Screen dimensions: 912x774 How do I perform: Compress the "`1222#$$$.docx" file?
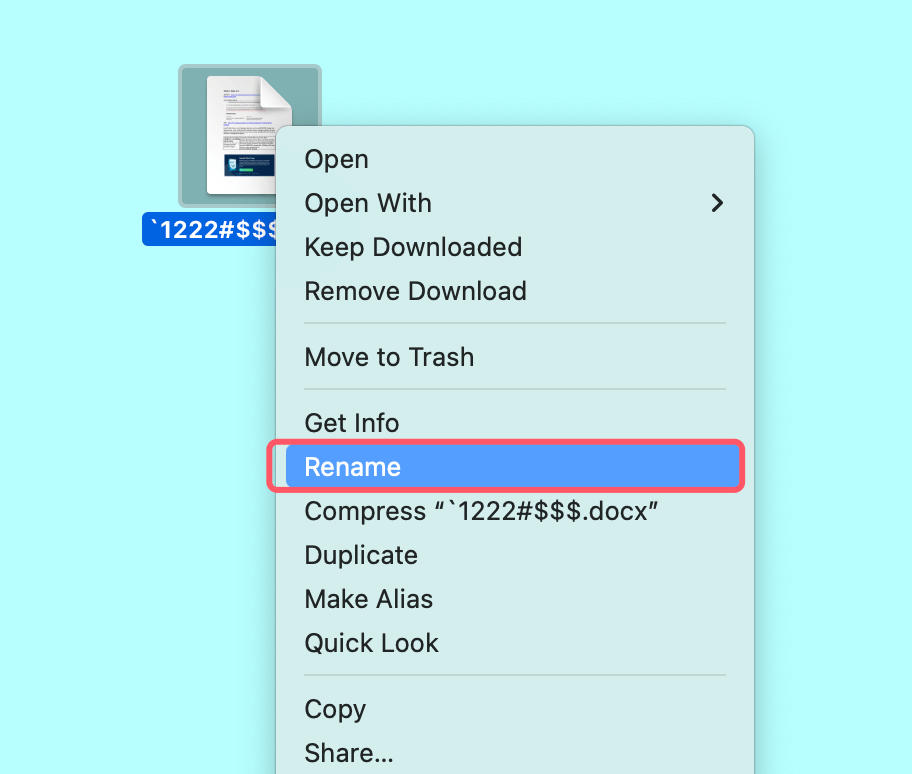(481, 511)
